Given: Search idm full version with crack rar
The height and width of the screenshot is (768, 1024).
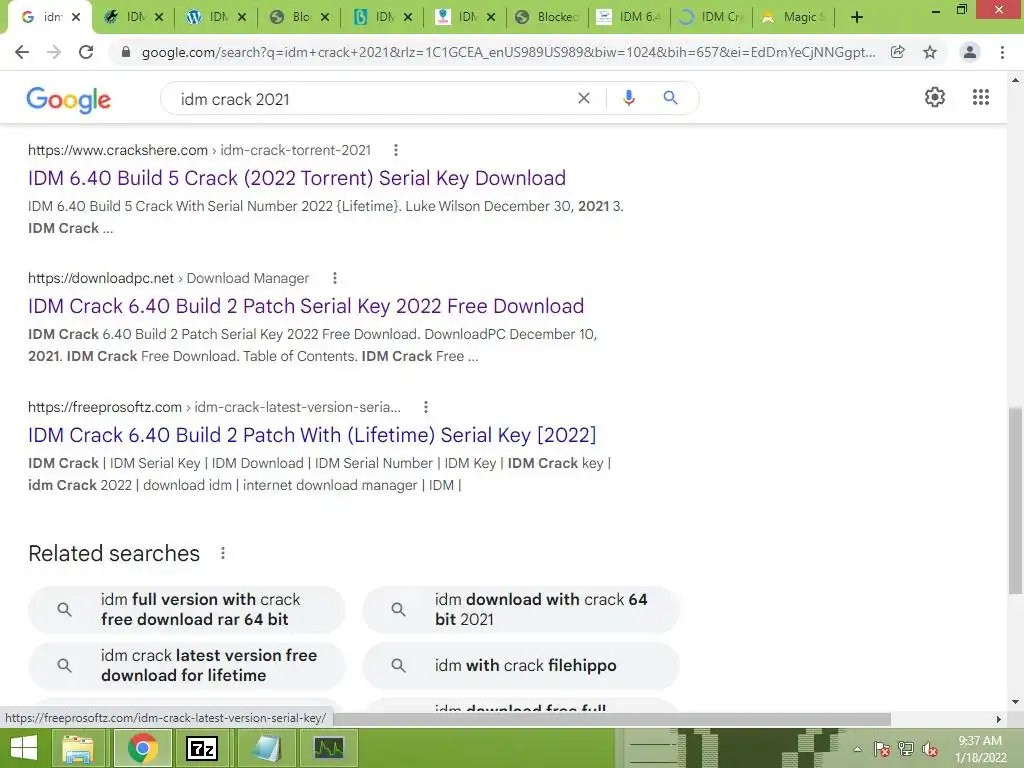Looking at the screenshot, I should click(x=187, y=609).
